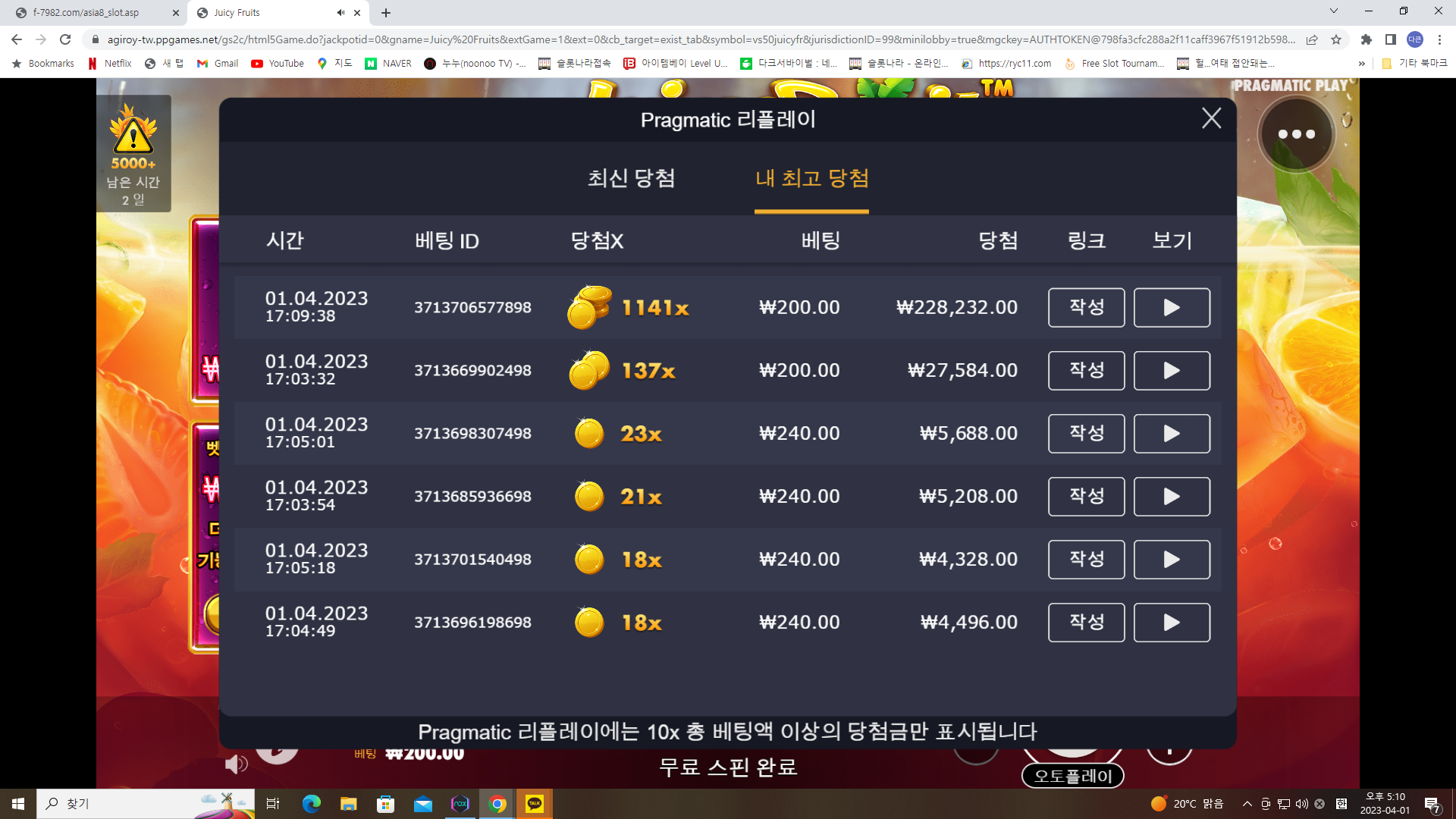The height and width of the screenshot is (819, 1456).
Task: Toggle the Chrome side panel
Action: 1391,39
